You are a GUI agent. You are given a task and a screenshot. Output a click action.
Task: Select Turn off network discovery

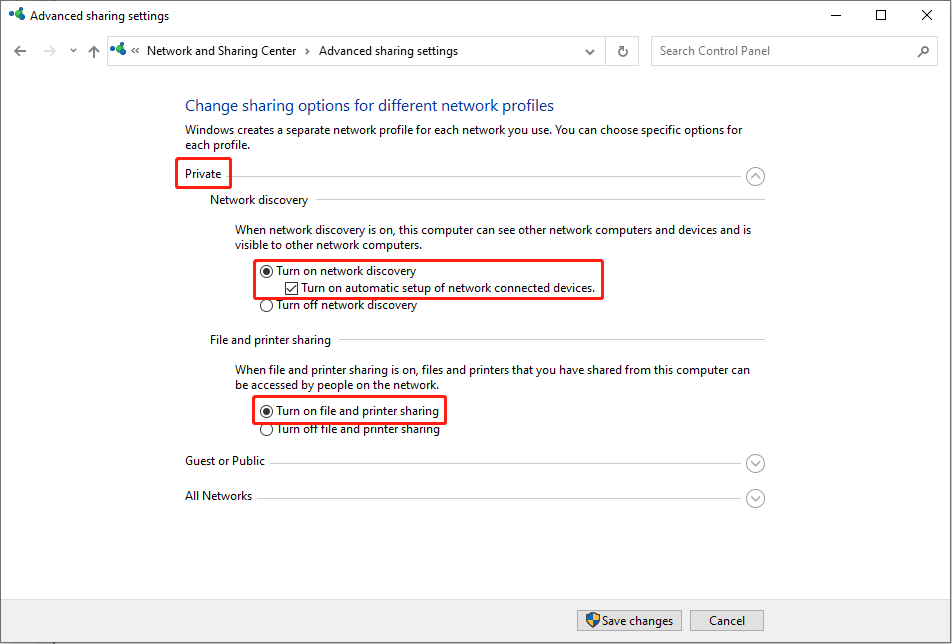coord(266,305)
